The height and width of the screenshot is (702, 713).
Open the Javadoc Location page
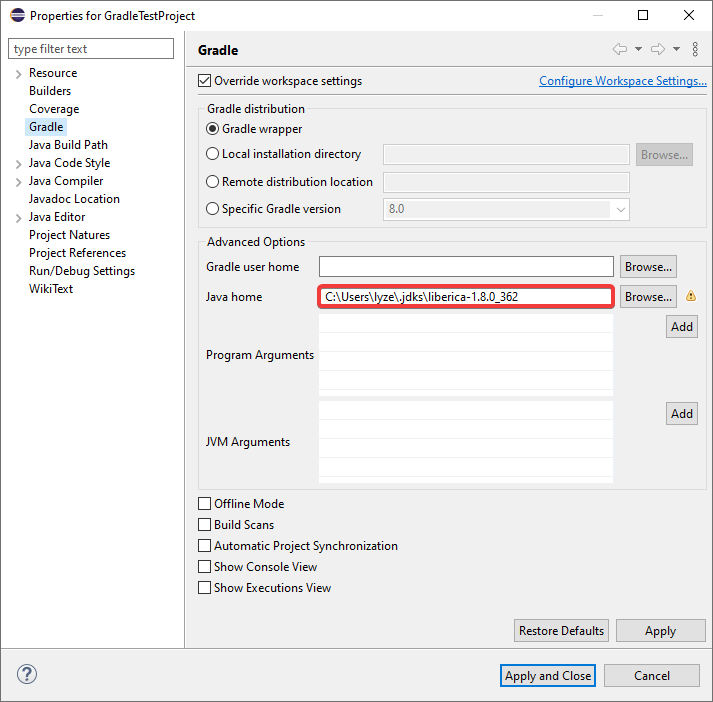(x=74, y=199)
